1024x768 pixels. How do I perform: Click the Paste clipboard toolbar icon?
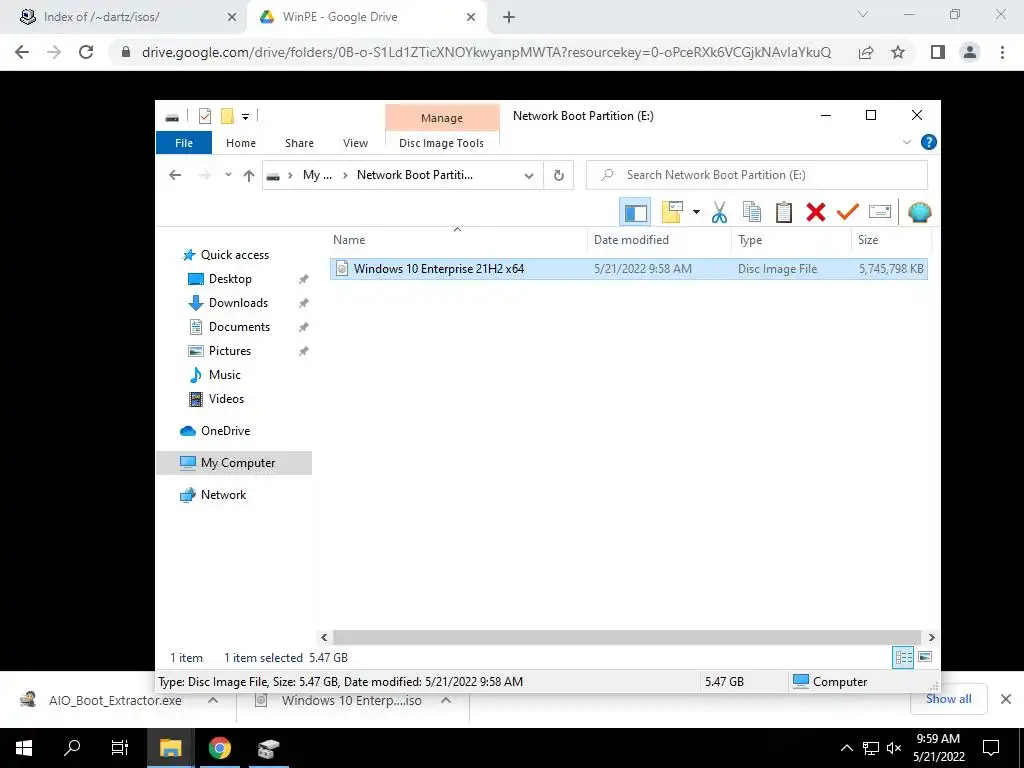point(784,212)
